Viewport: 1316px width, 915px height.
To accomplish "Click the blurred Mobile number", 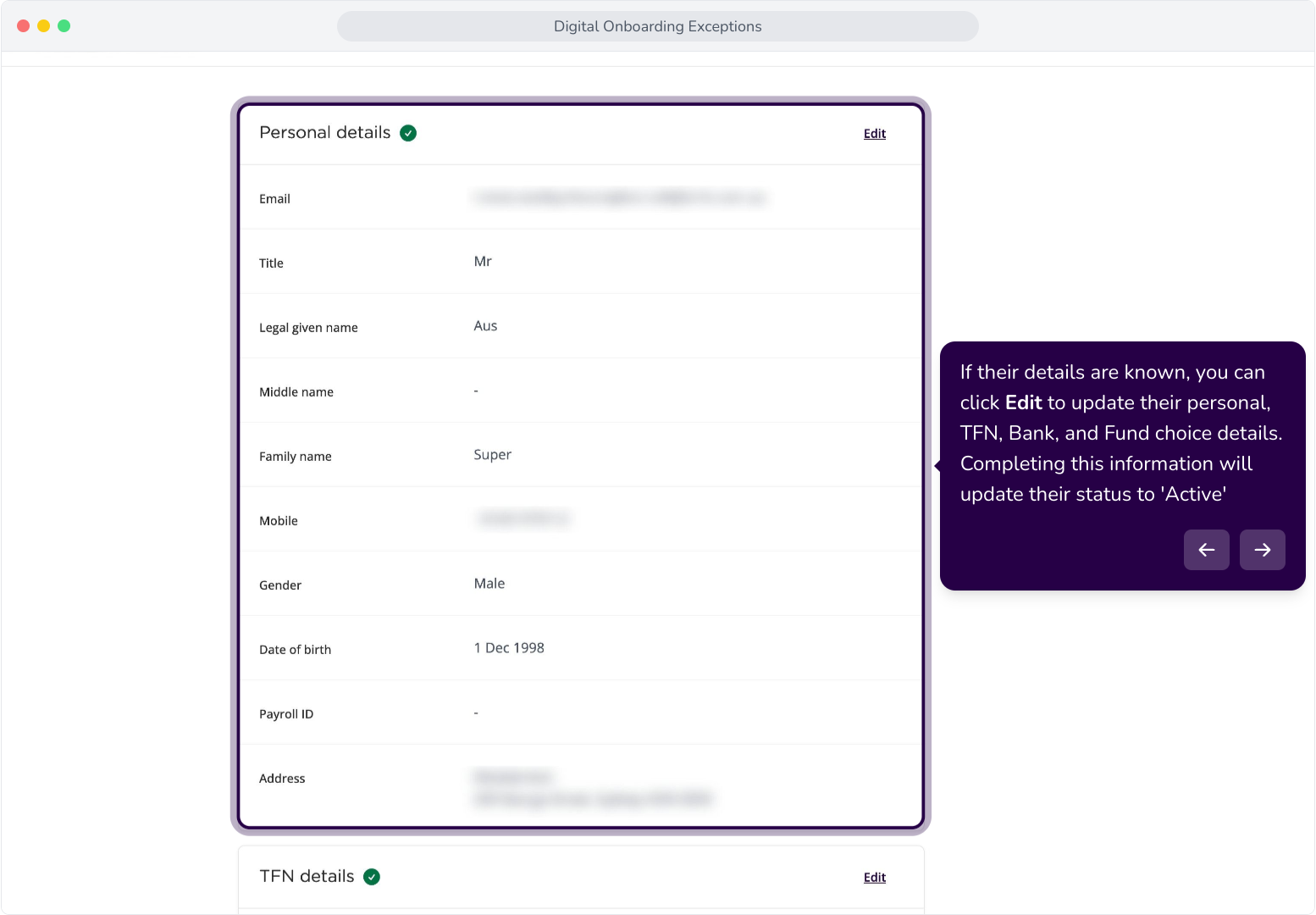I will pyautogui.click(x=523, y=518).
